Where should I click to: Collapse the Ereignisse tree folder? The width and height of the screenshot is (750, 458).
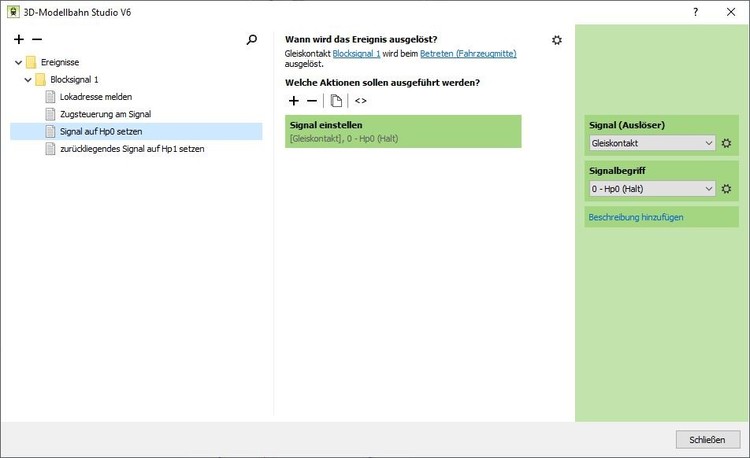[x=19, y=62]
